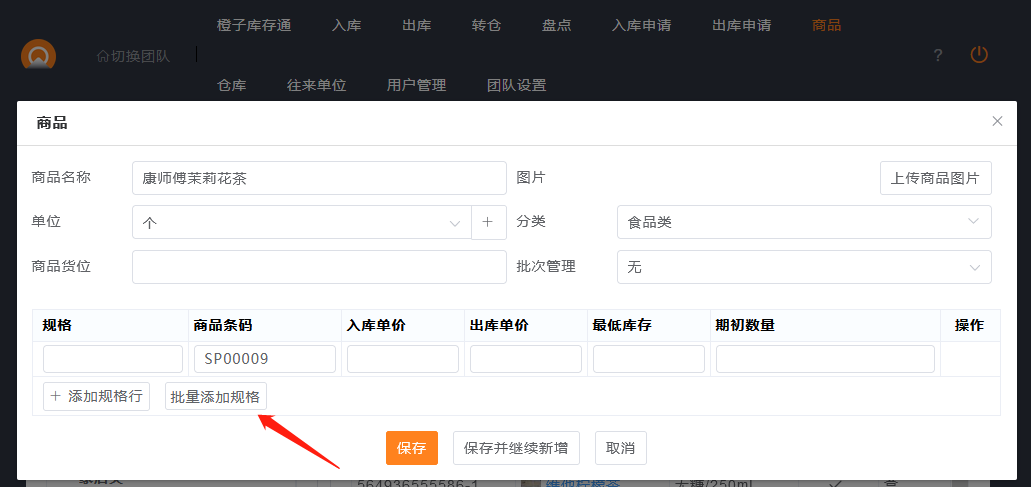This screenshot has width=1031, height=487.
Task: Click 添加规格行 add row button
Action: [97, 396]
